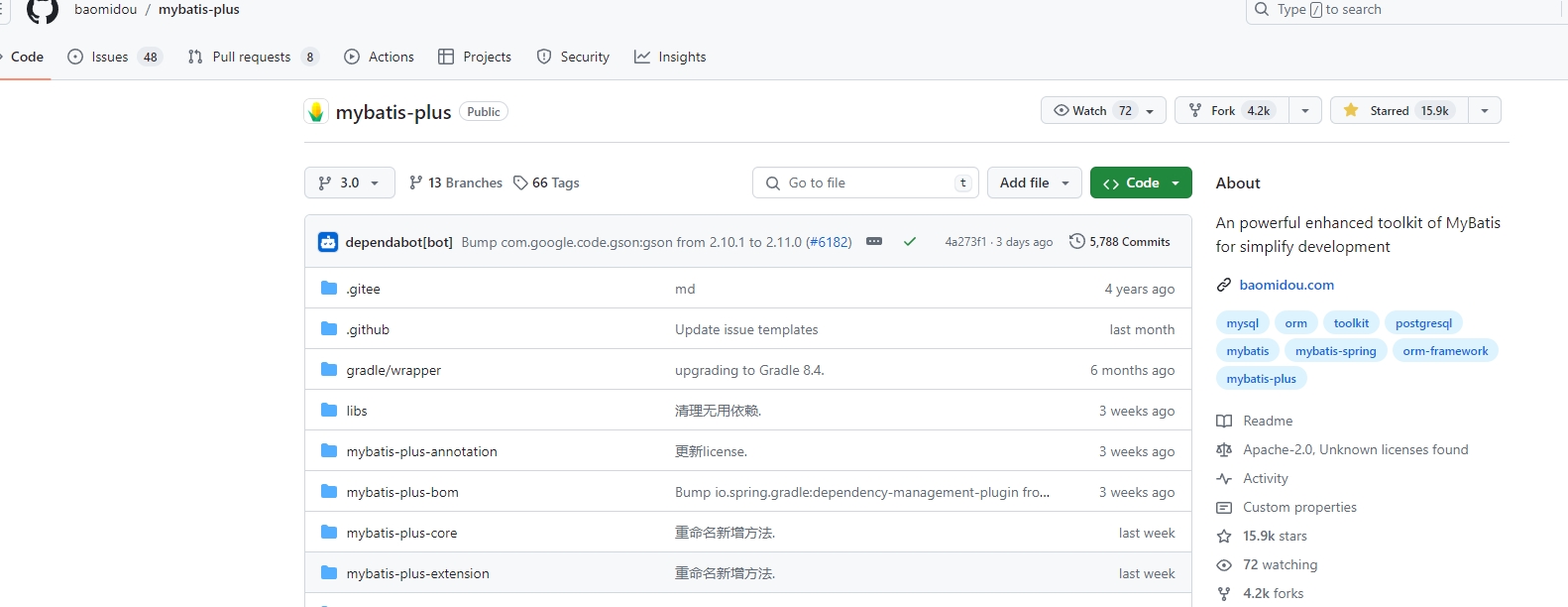Click the mybatis-plus-core folder icon
The height and width of the screenshot is (607, 1568).
(329, 533)
